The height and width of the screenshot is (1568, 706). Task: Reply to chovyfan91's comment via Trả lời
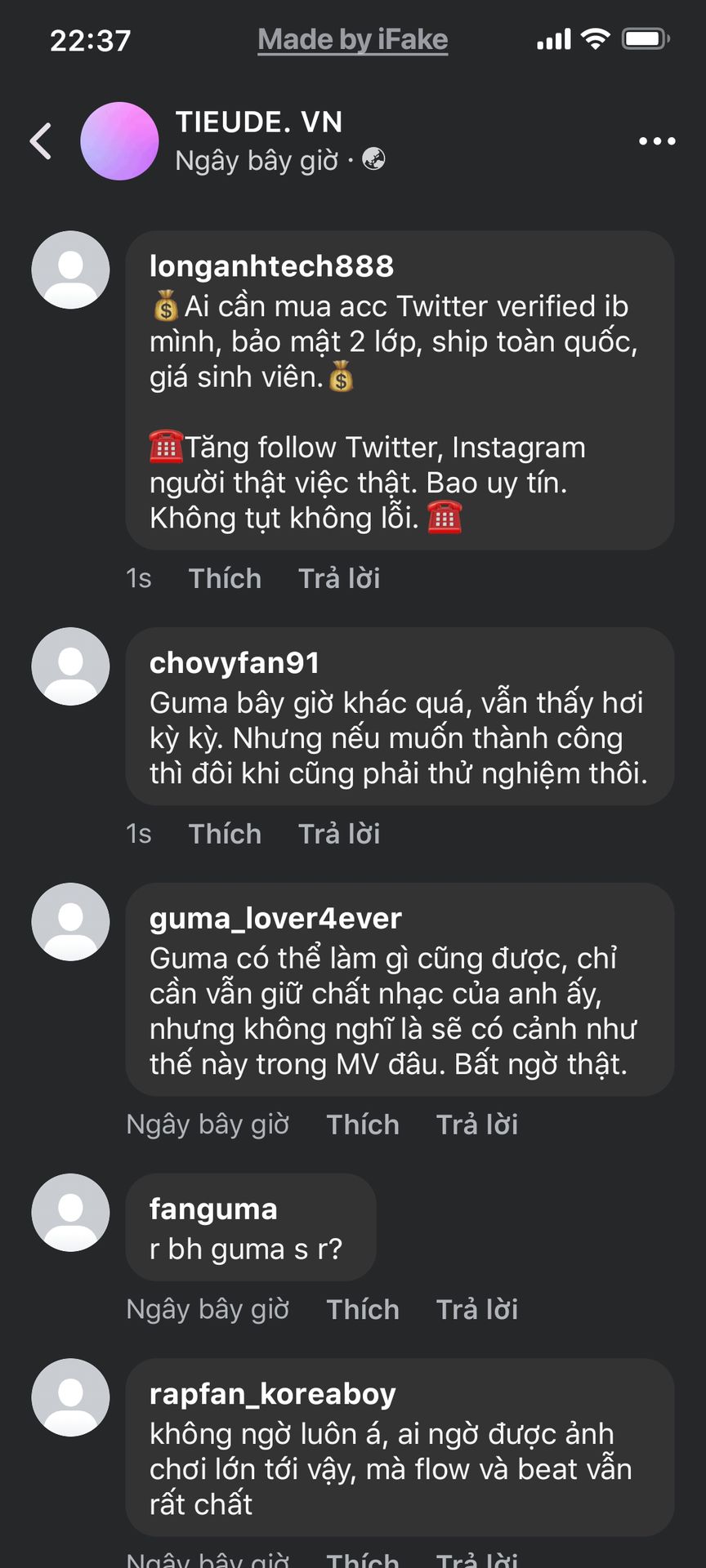tap(339, 834)
